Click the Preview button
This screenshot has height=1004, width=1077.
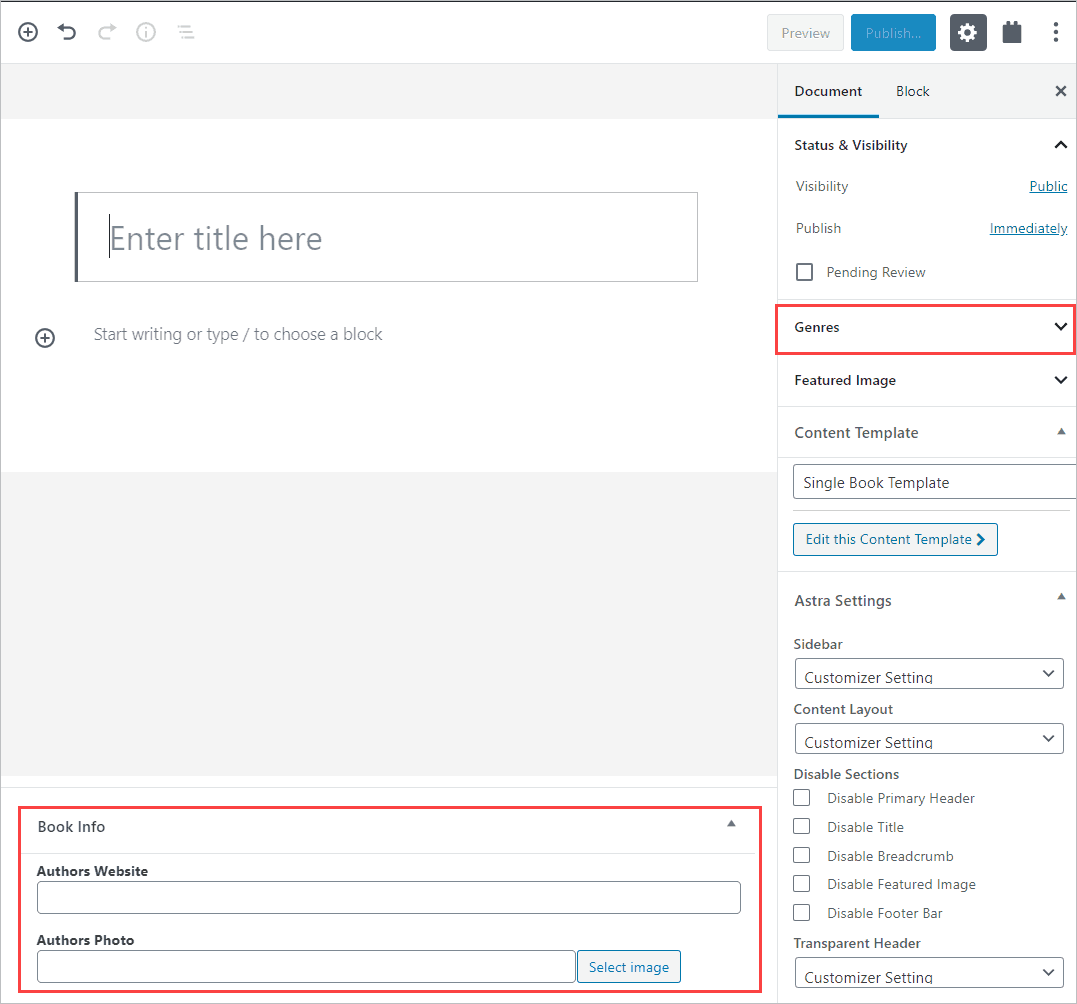click(x=805, y=33)
